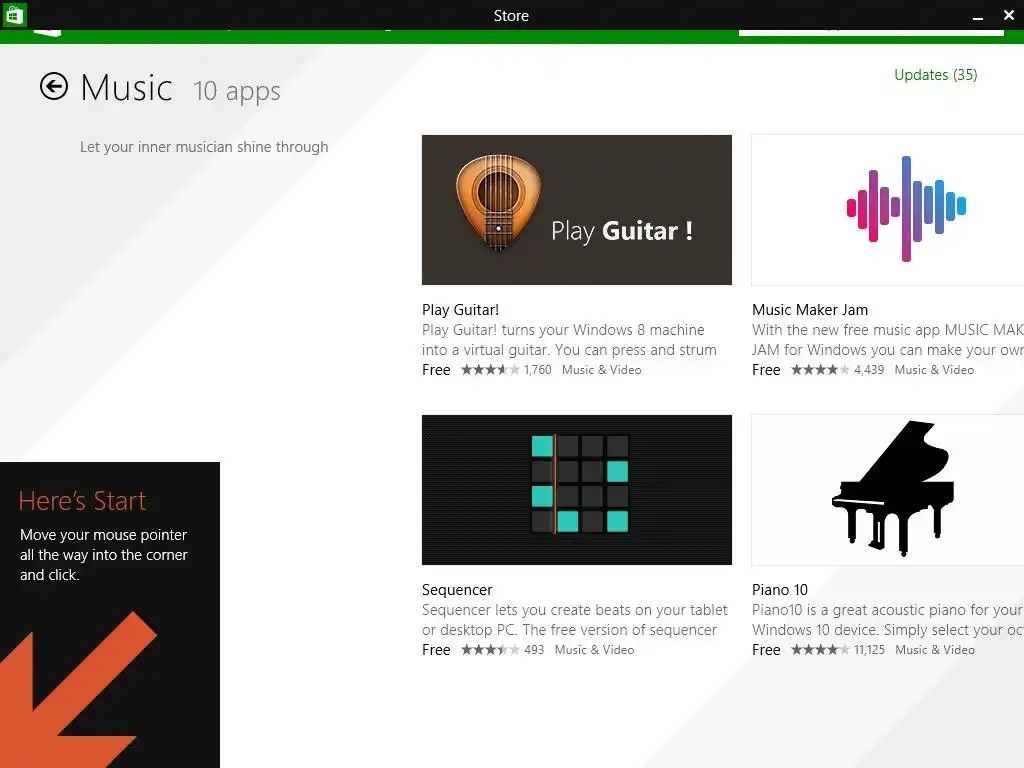Click the Here's Start tip heading
Image resolution: width=1024 pixels, height=768 pixels.
(x=82, y=501)
